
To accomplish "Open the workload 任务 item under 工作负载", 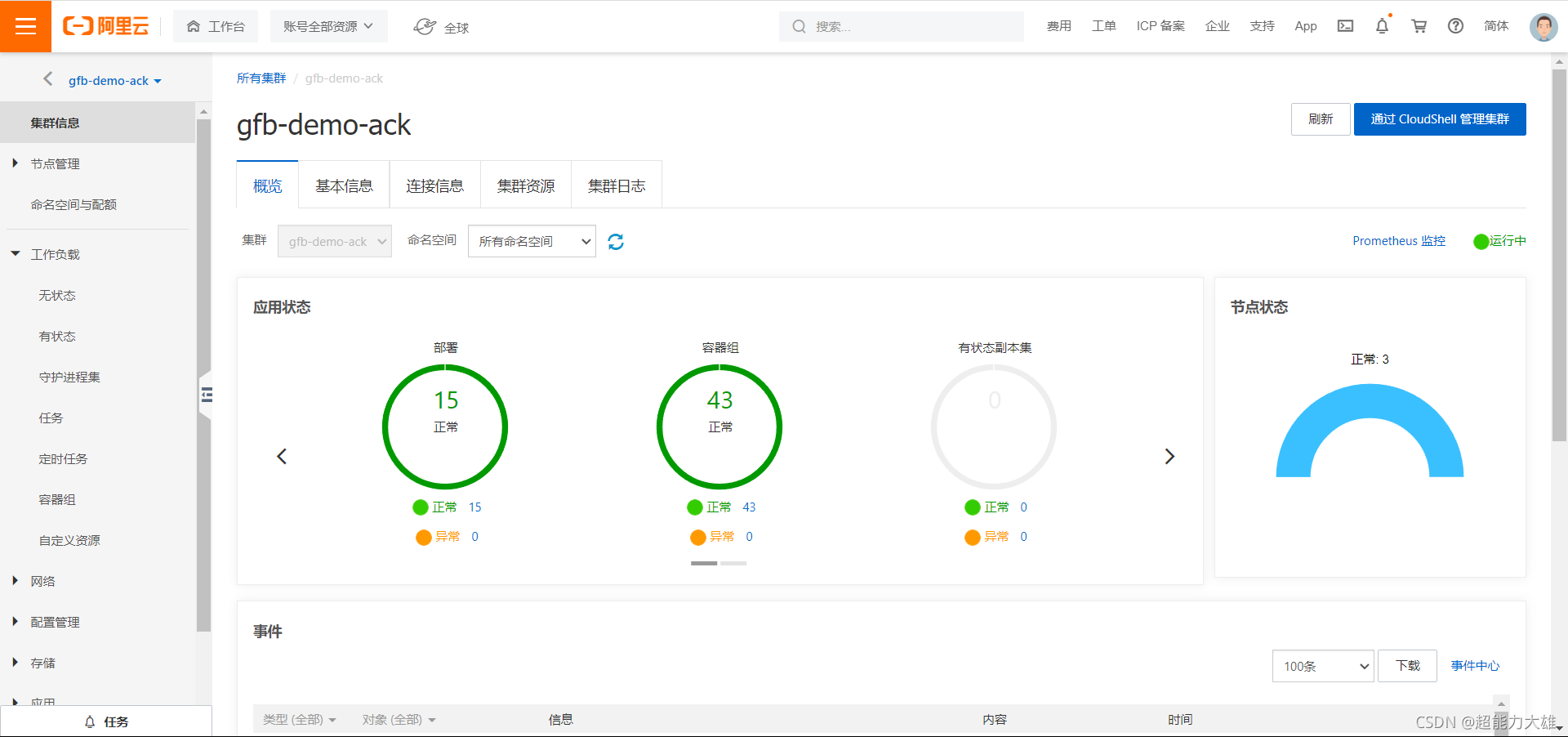I will click(x=51, y=418).
